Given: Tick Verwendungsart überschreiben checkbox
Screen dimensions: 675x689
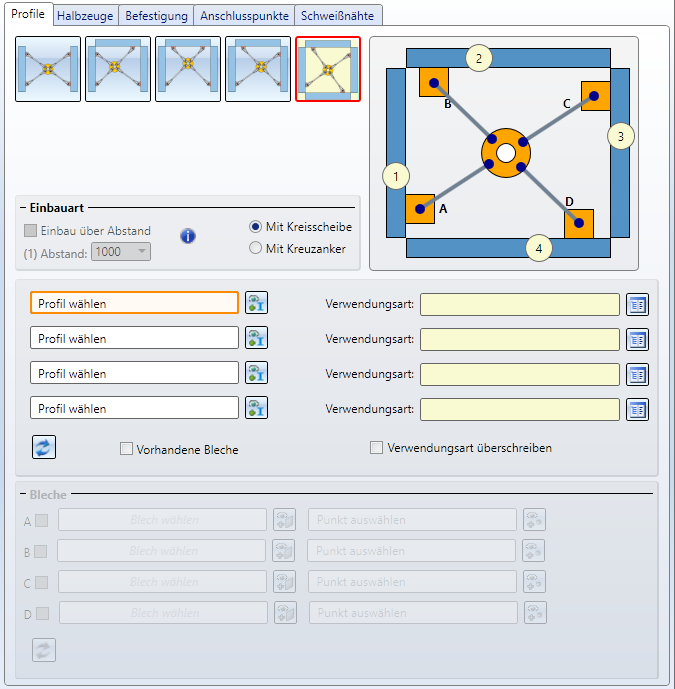Looking at the screenshot, I should tap(376, 448).
